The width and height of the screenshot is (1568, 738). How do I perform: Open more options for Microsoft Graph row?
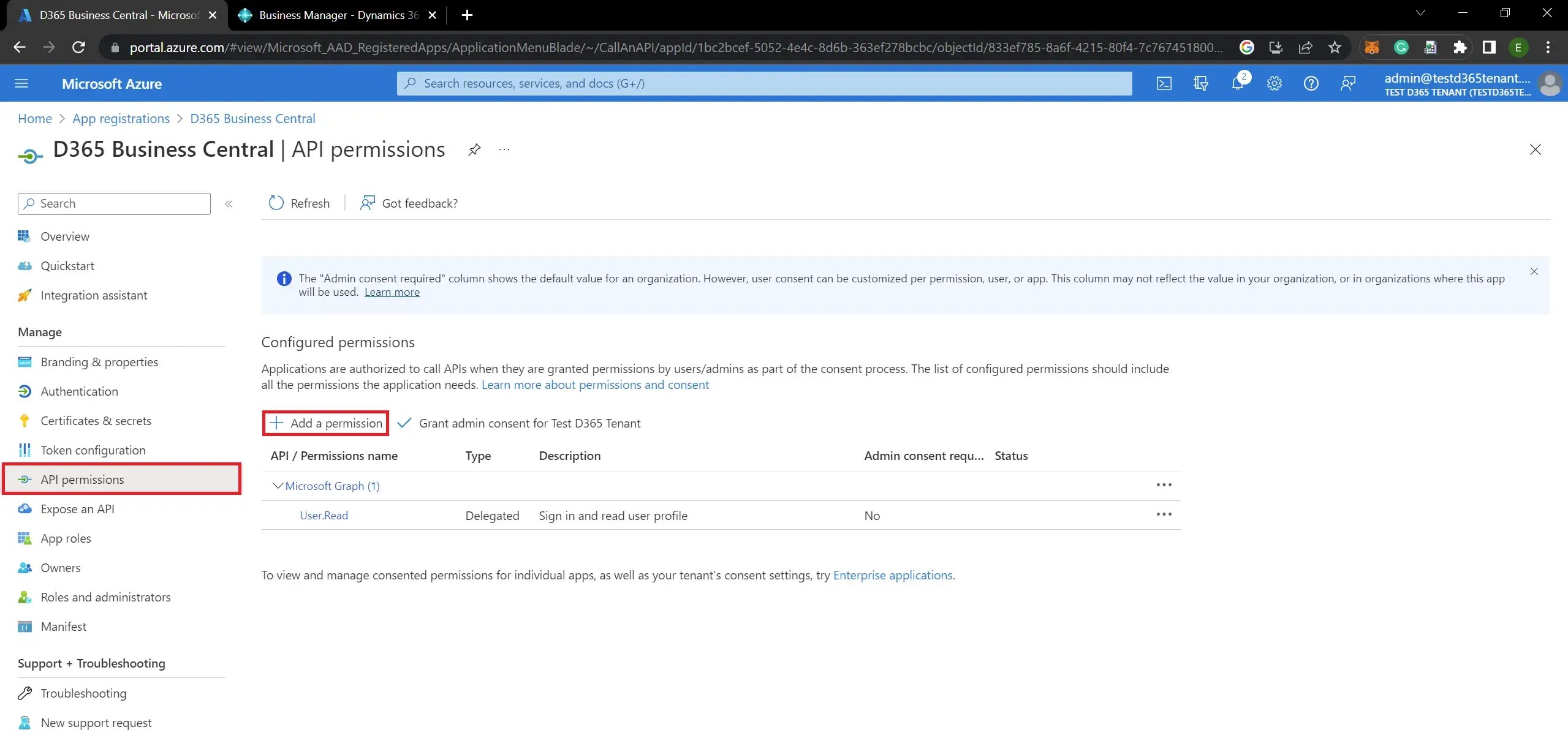point(1163,485)
